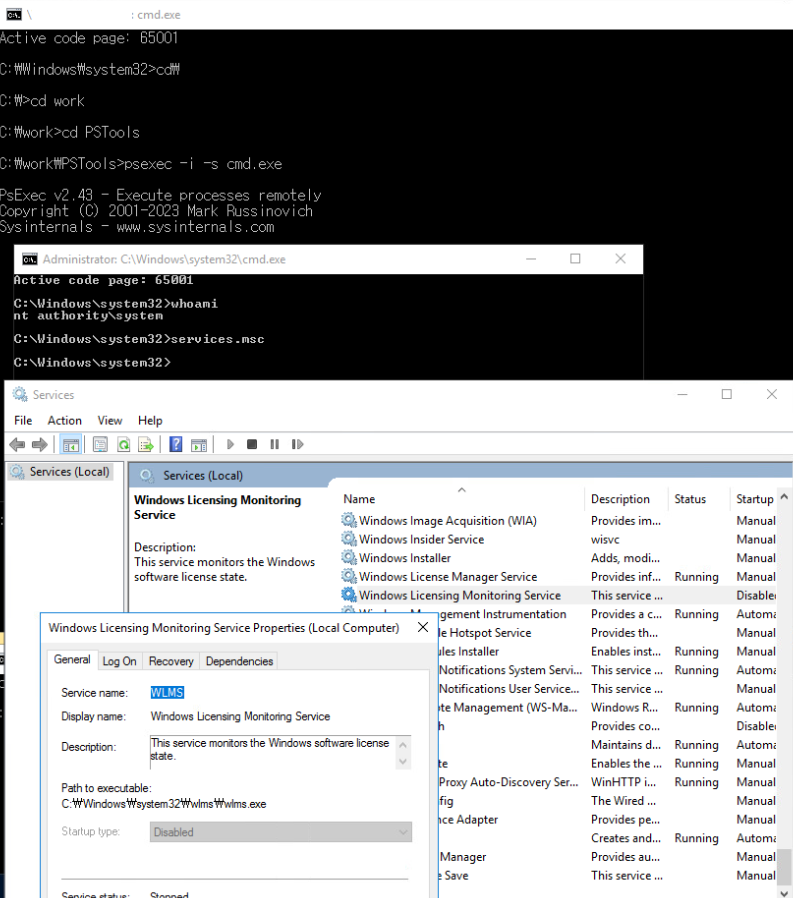Screen dimensions: 793x898
Task: Switch to the General tab in Properties
Action: coord(72,659)
